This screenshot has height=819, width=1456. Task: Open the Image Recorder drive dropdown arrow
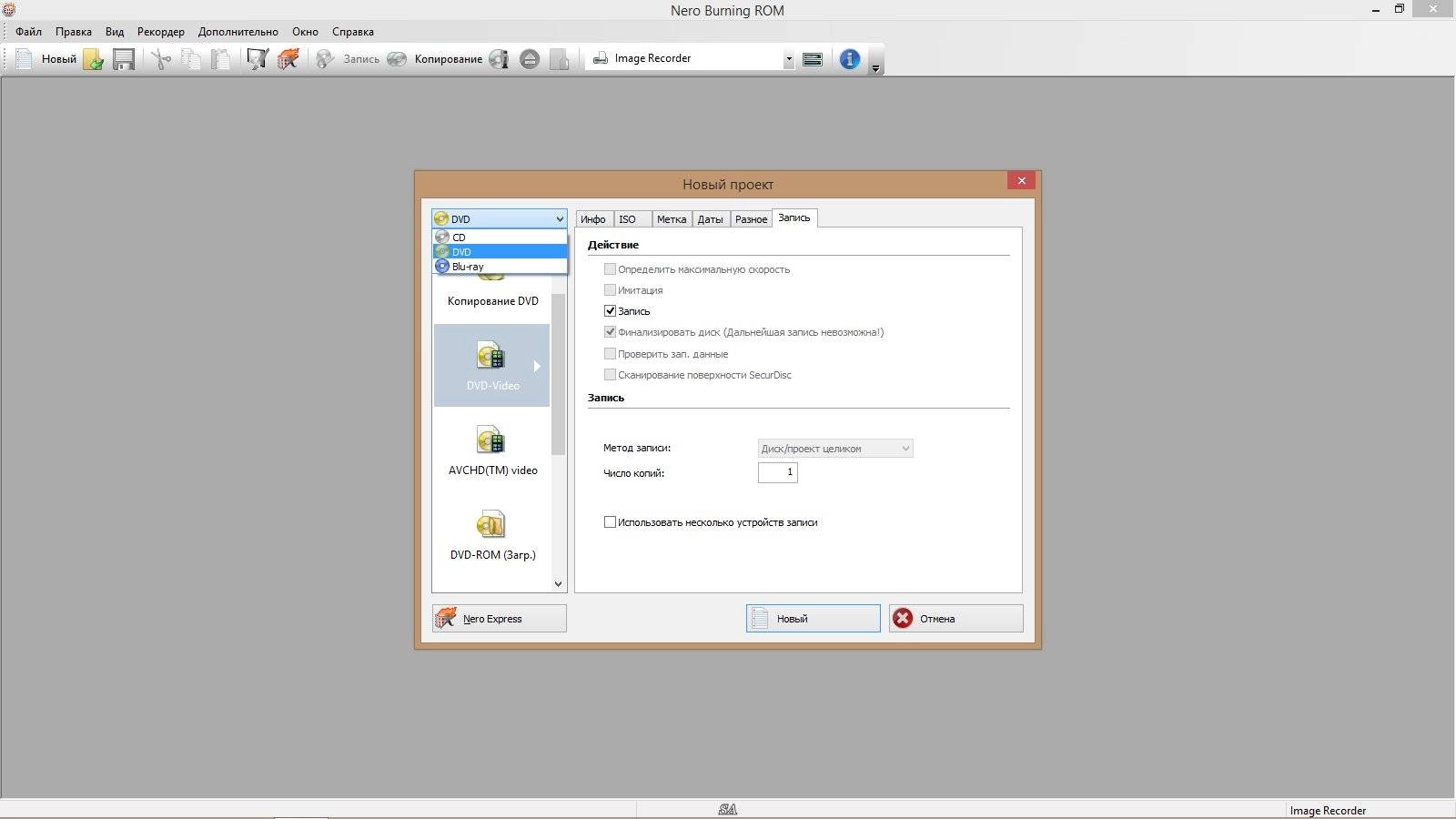[789, 59]
